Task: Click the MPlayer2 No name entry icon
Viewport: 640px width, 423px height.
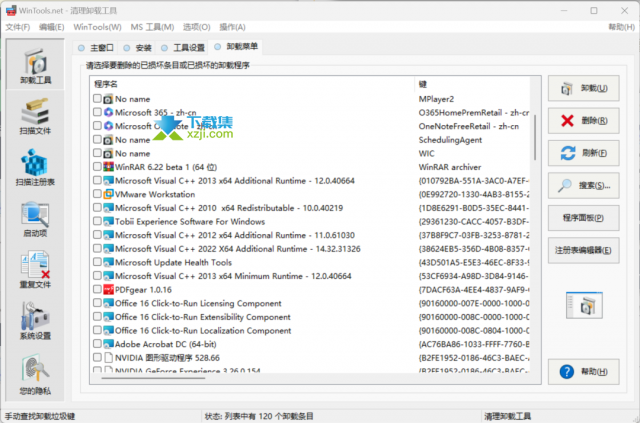Action: coord(108,99)
